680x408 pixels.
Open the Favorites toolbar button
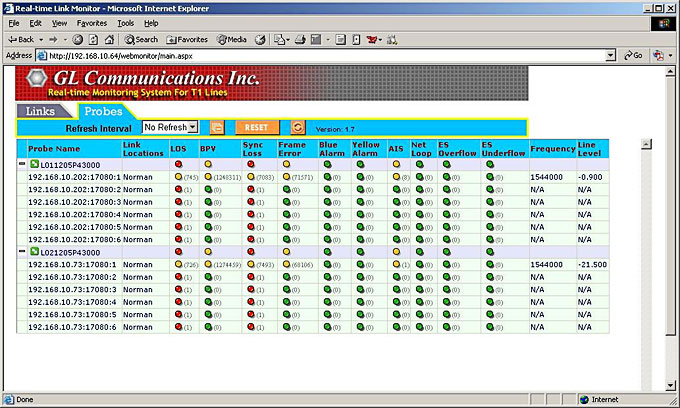187,39
